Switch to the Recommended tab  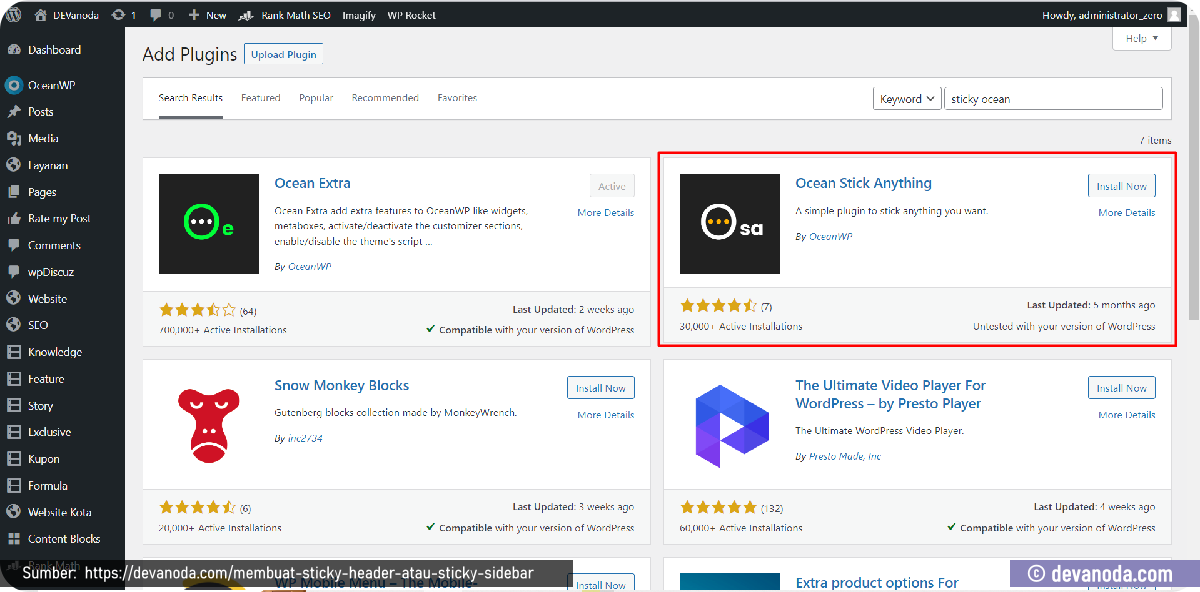tap(385, 98)
